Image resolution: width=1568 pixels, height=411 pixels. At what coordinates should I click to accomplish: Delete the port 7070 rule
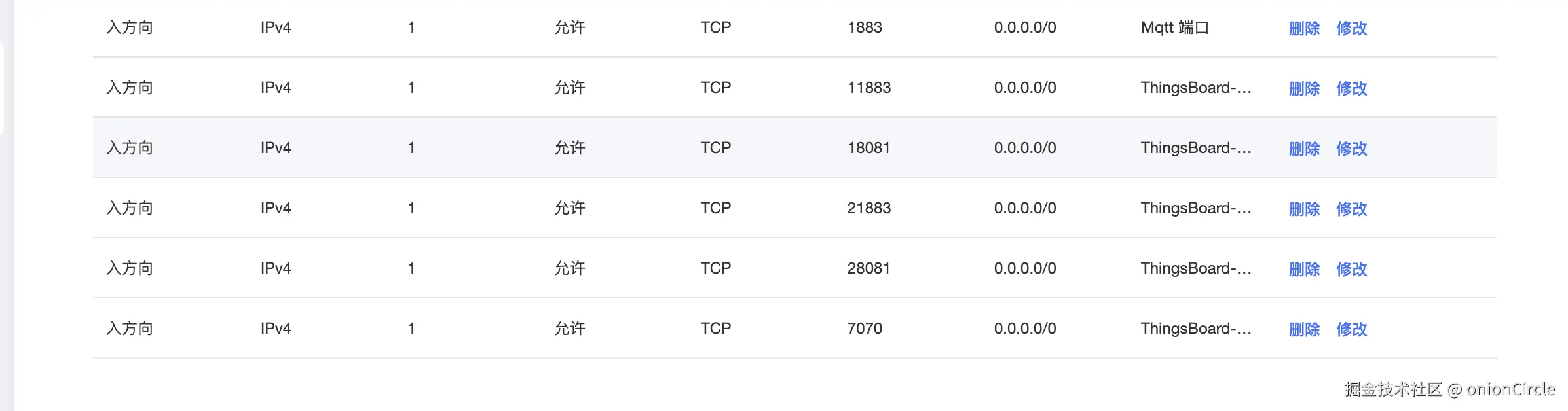point(1304,329)
